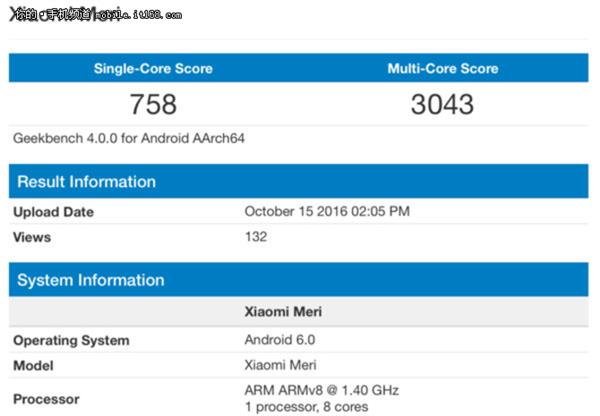Select the Android 6.0 value
Viewport: 600px width, 416px height.
coord(280,339)
